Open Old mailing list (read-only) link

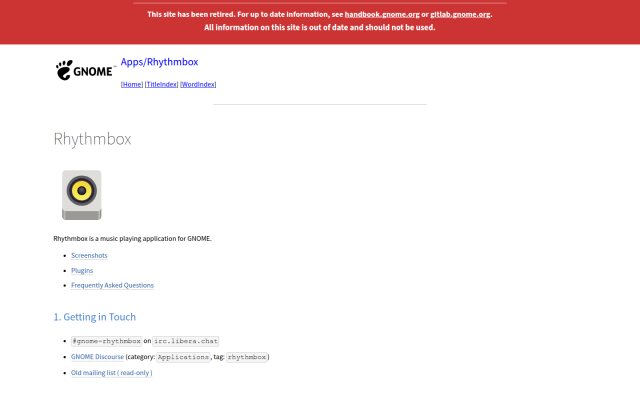click(111, 373)
